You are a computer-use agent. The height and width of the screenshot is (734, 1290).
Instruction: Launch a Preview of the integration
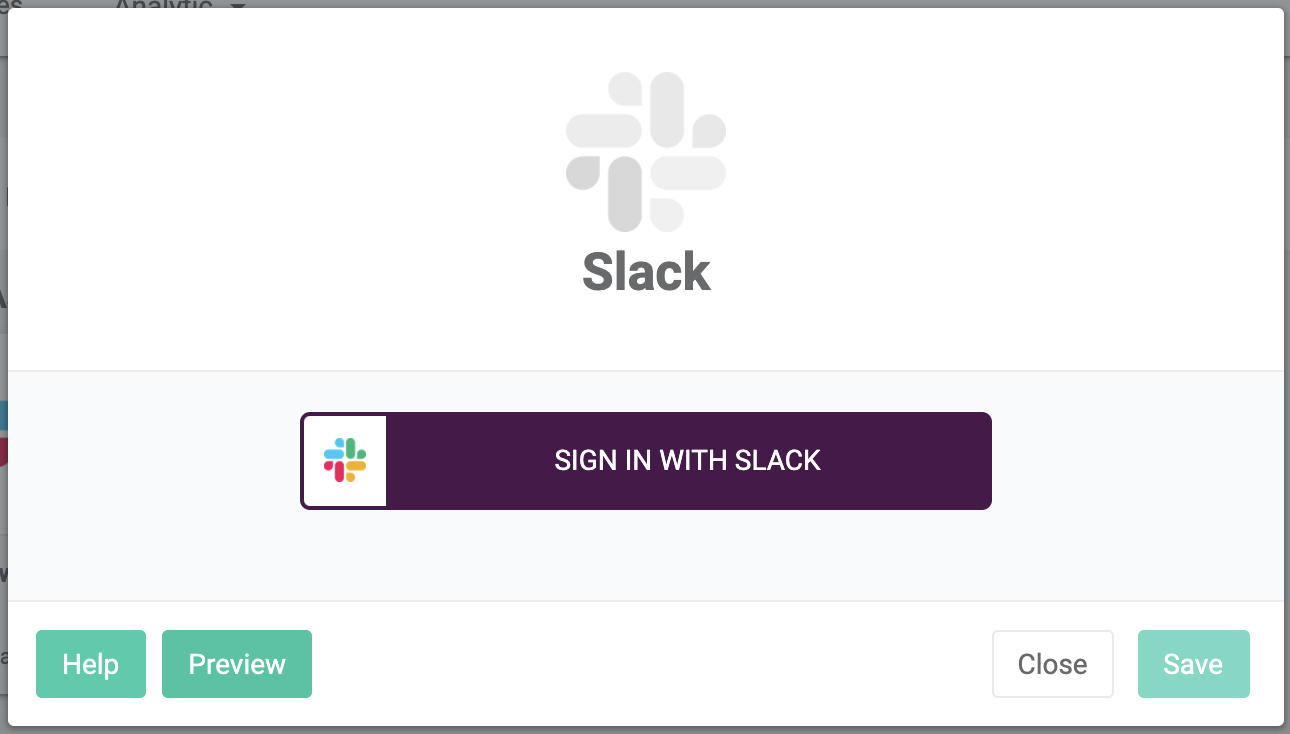pos(236,663)
